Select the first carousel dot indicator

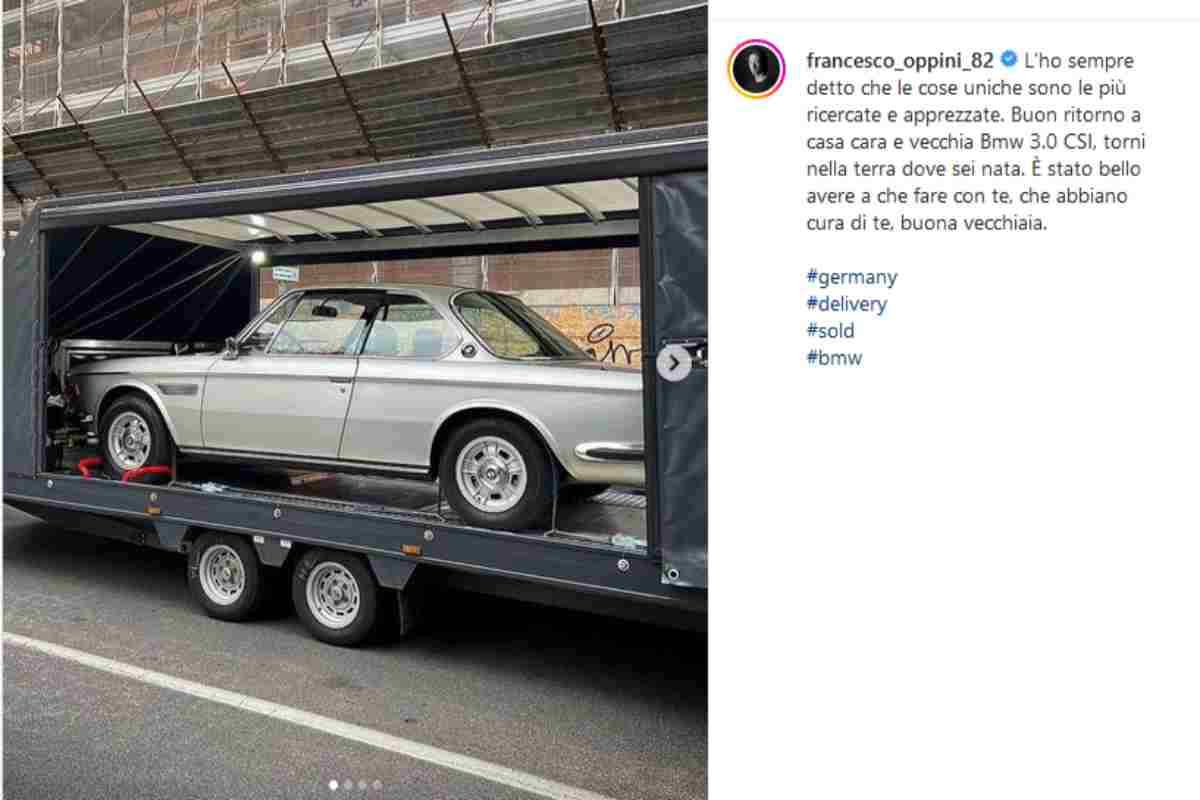point(333,785)
